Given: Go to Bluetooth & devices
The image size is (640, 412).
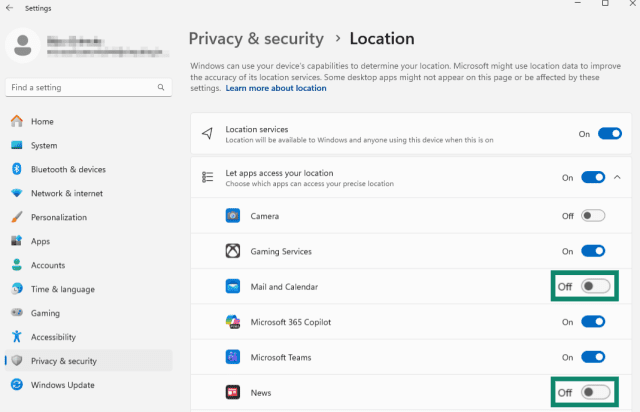Looking at the screenshot, I should click(x=89, y=169).
